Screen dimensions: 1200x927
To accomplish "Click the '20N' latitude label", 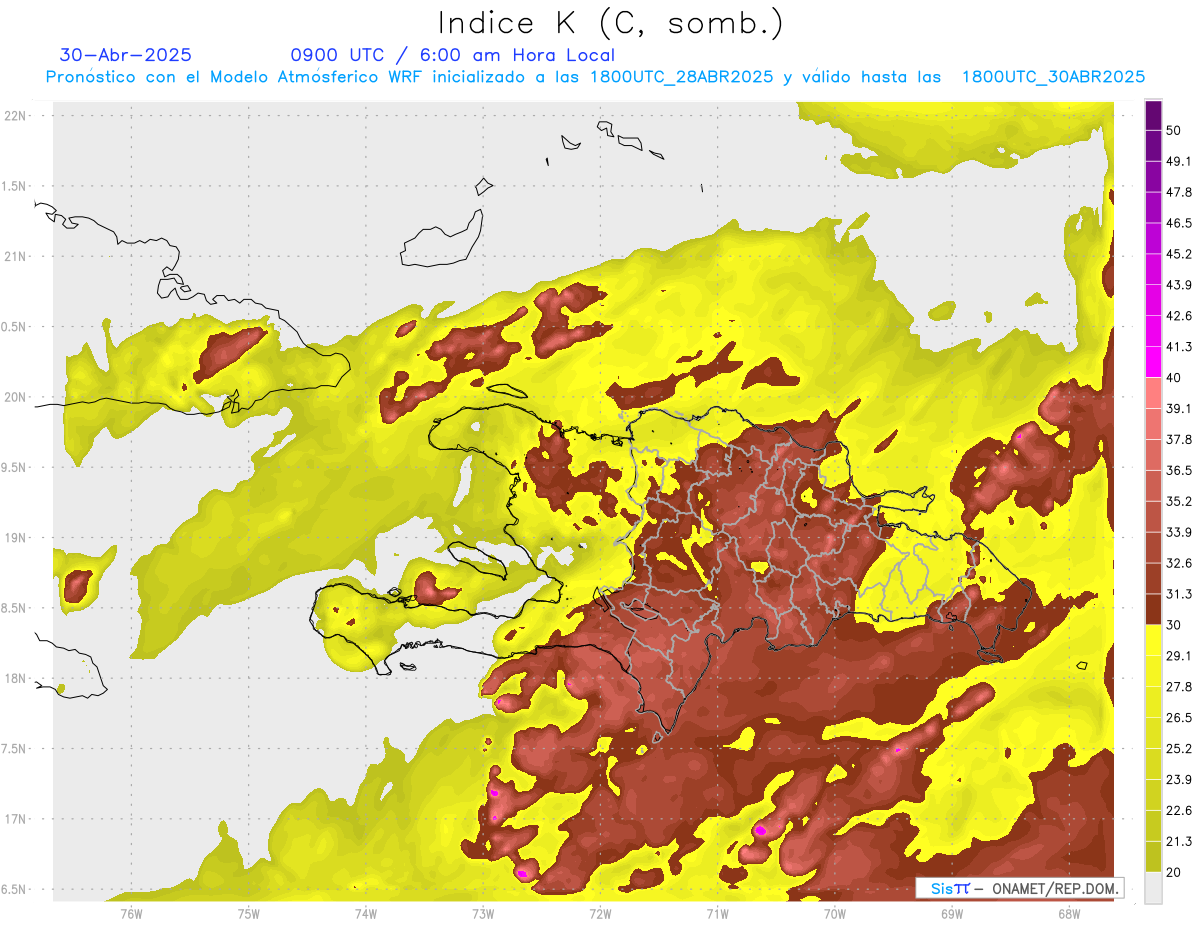I will (x=15, y=397).
